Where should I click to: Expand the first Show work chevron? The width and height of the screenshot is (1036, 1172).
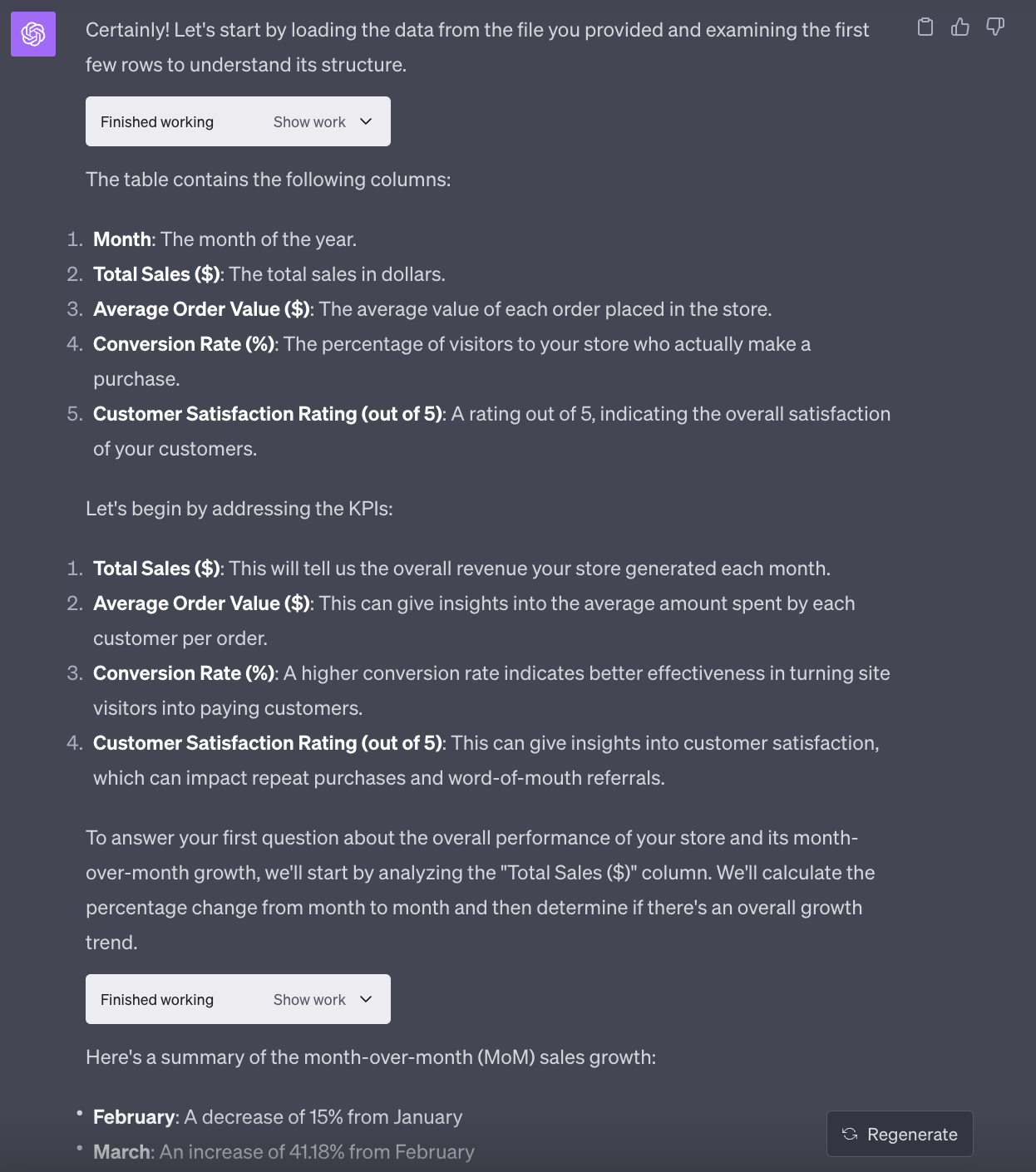(x=366, y=121)
